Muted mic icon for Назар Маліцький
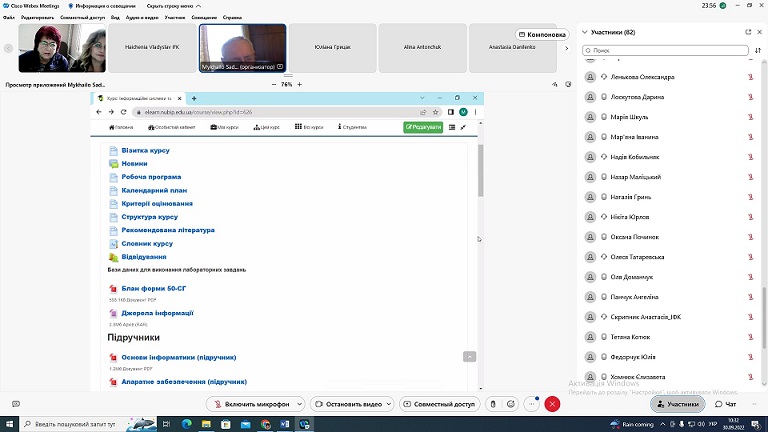The height and width of the screenshot is (432, 768). pos(750,177)
